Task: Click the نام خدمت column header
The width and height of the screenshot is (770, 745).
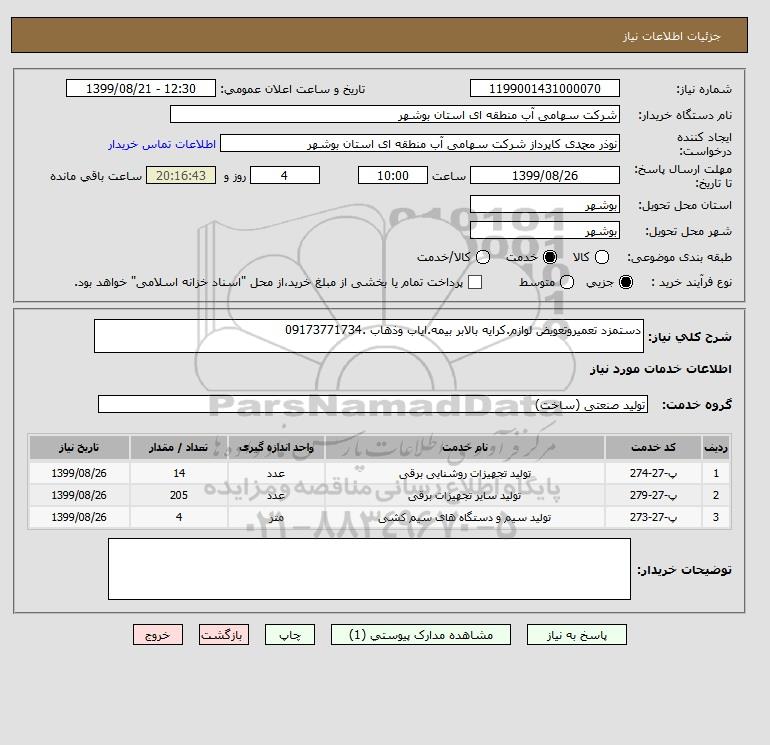Action: click(x=465, y=447)
